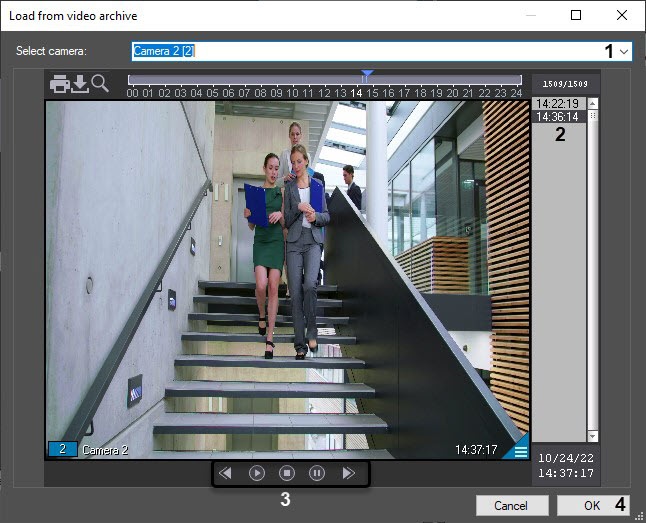Viewport: 646px width, 523px height.
Task: Click the blue timeline position marker
Action: [367, 75]
